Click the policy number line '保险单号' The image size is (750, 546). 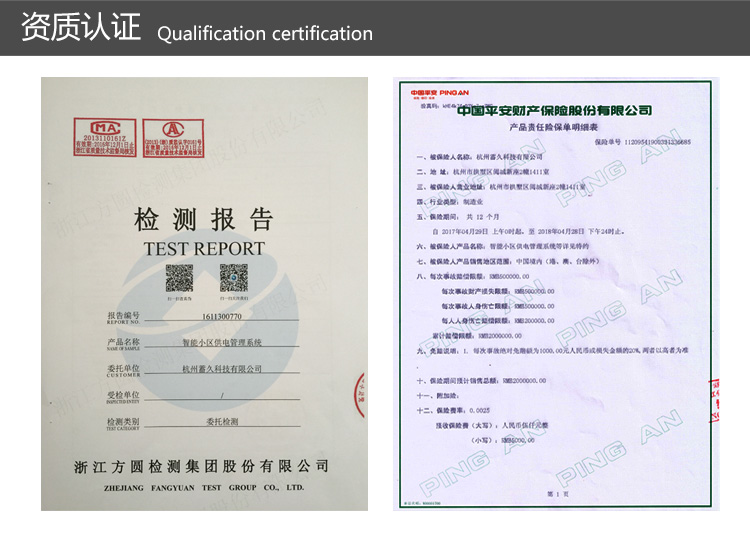pyautogui.click(x=642, y=142)
